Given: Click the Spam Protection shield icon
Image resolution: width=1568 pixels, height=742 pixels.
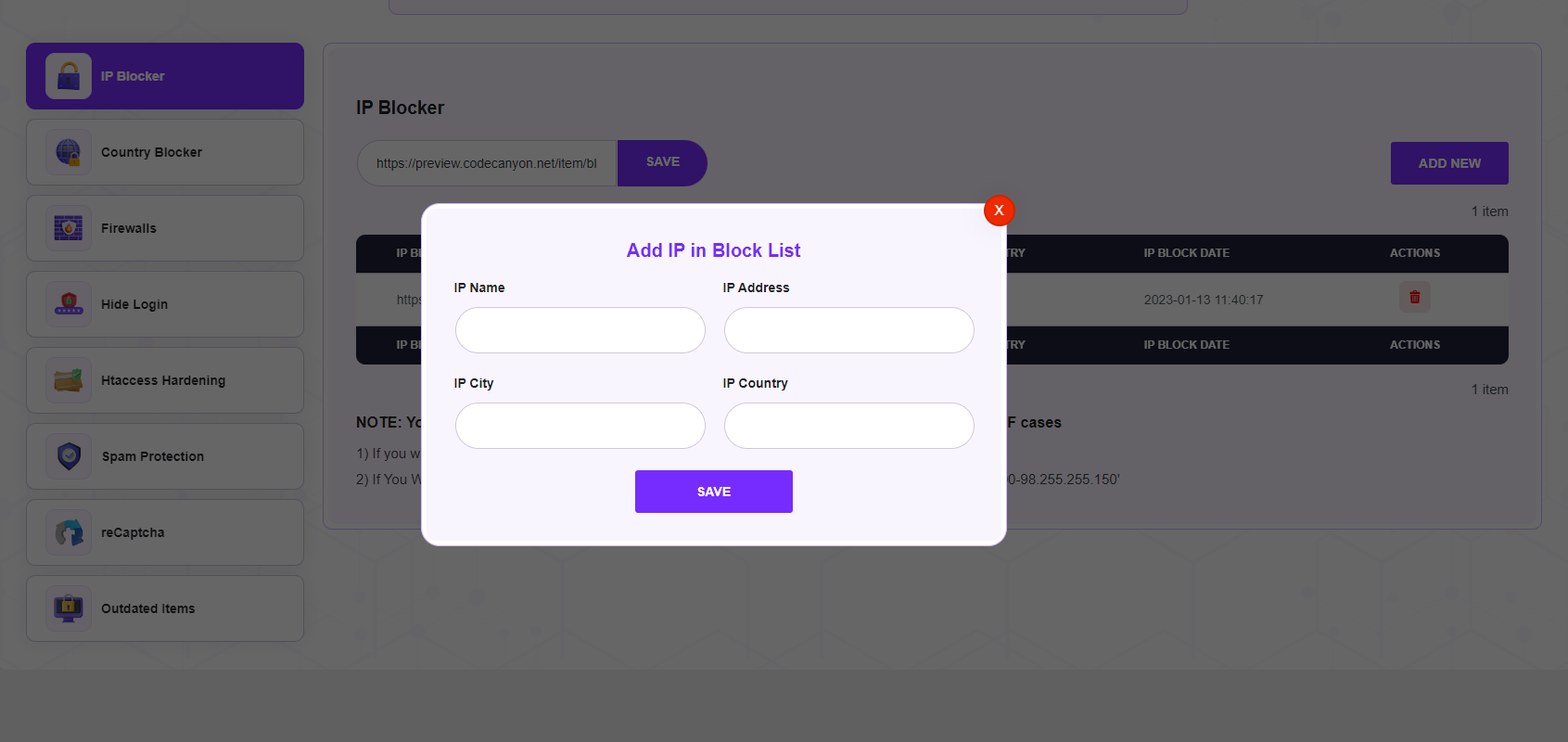Looking at the screenshot, I should tap(69, 456).
